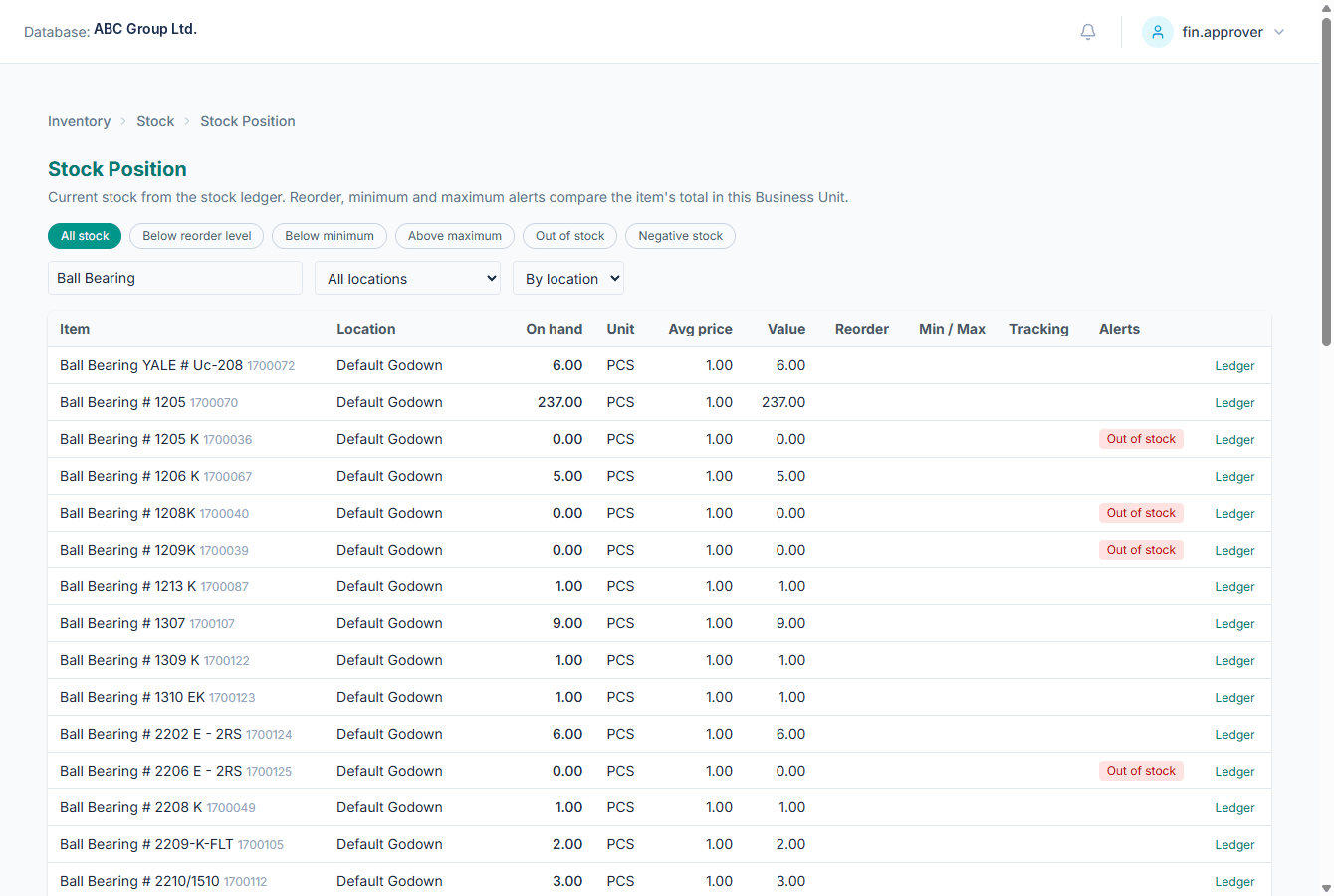This screenshot has width=1334, height=896.
Task: Open the notifications bell
Action: coord(1088,32)
